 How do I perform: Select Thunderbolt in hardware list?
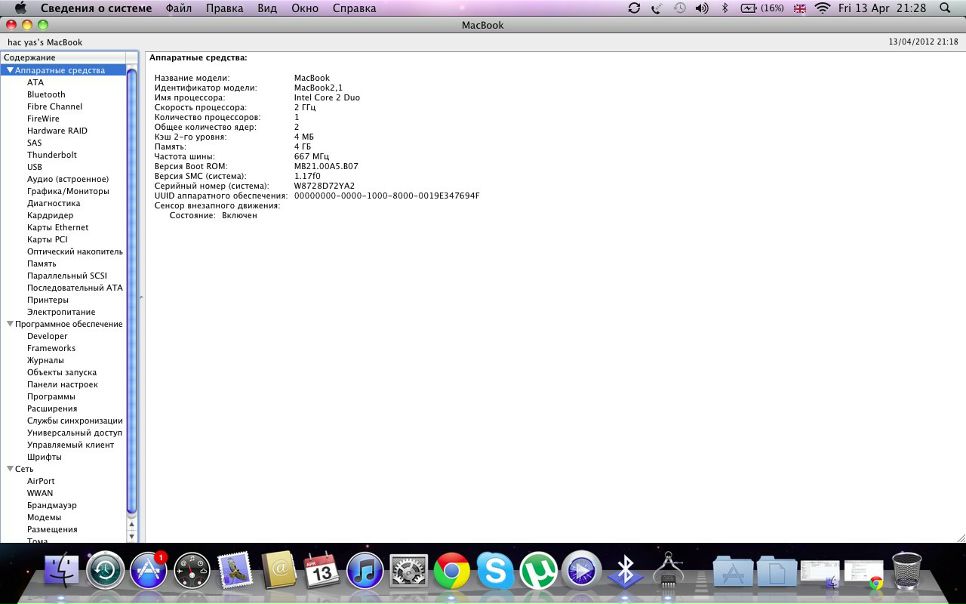(52, 155)
